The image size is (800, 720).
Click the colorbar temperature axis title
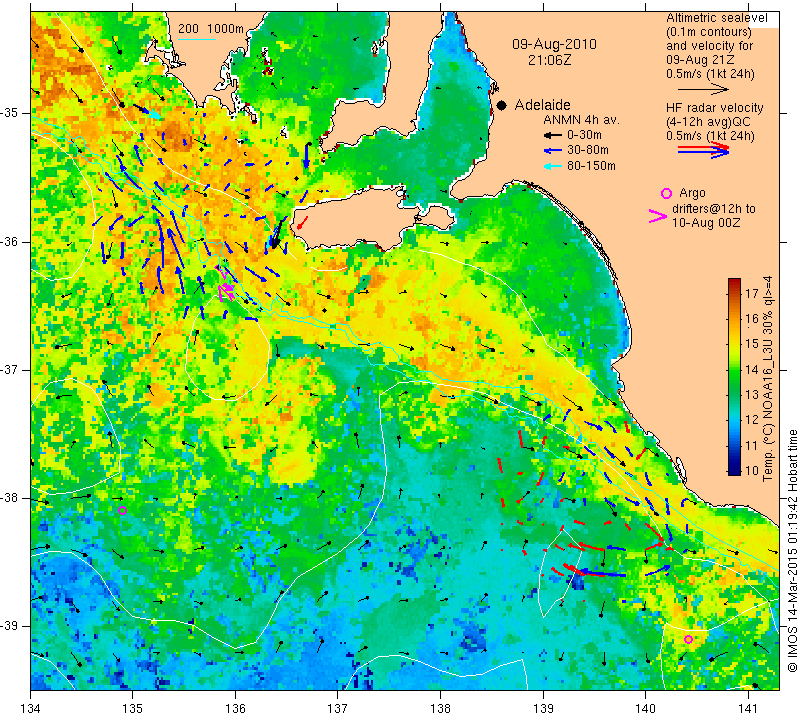[767, 378]
